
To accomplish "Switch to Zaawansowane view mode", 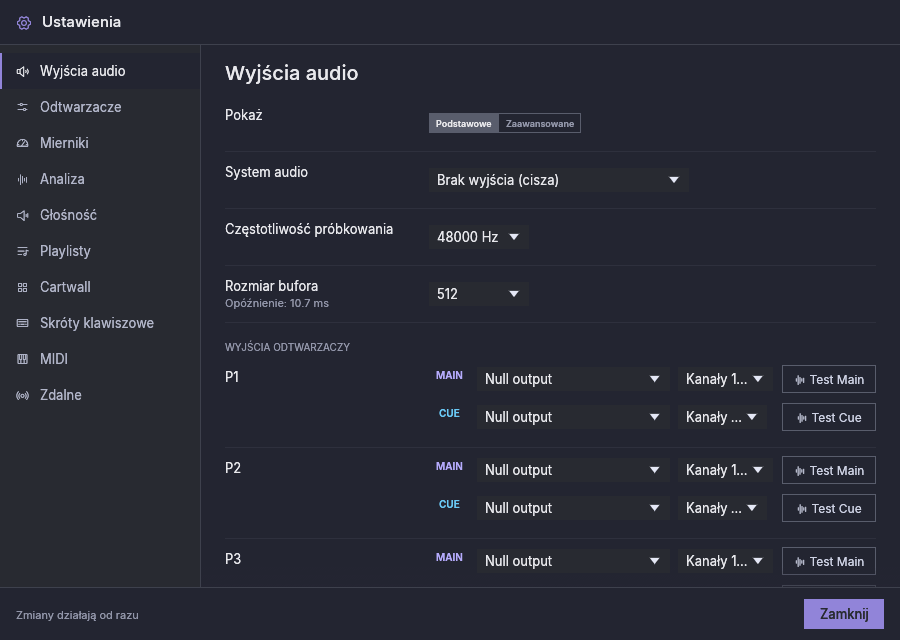I will pyautogui.click(x=540, y=123).
